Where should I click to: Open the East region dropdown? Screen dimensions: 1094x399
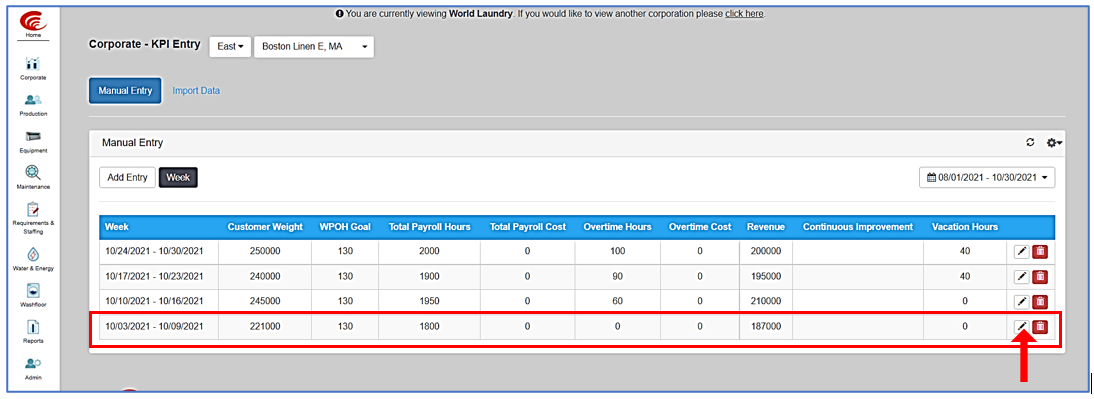(230, 47)
